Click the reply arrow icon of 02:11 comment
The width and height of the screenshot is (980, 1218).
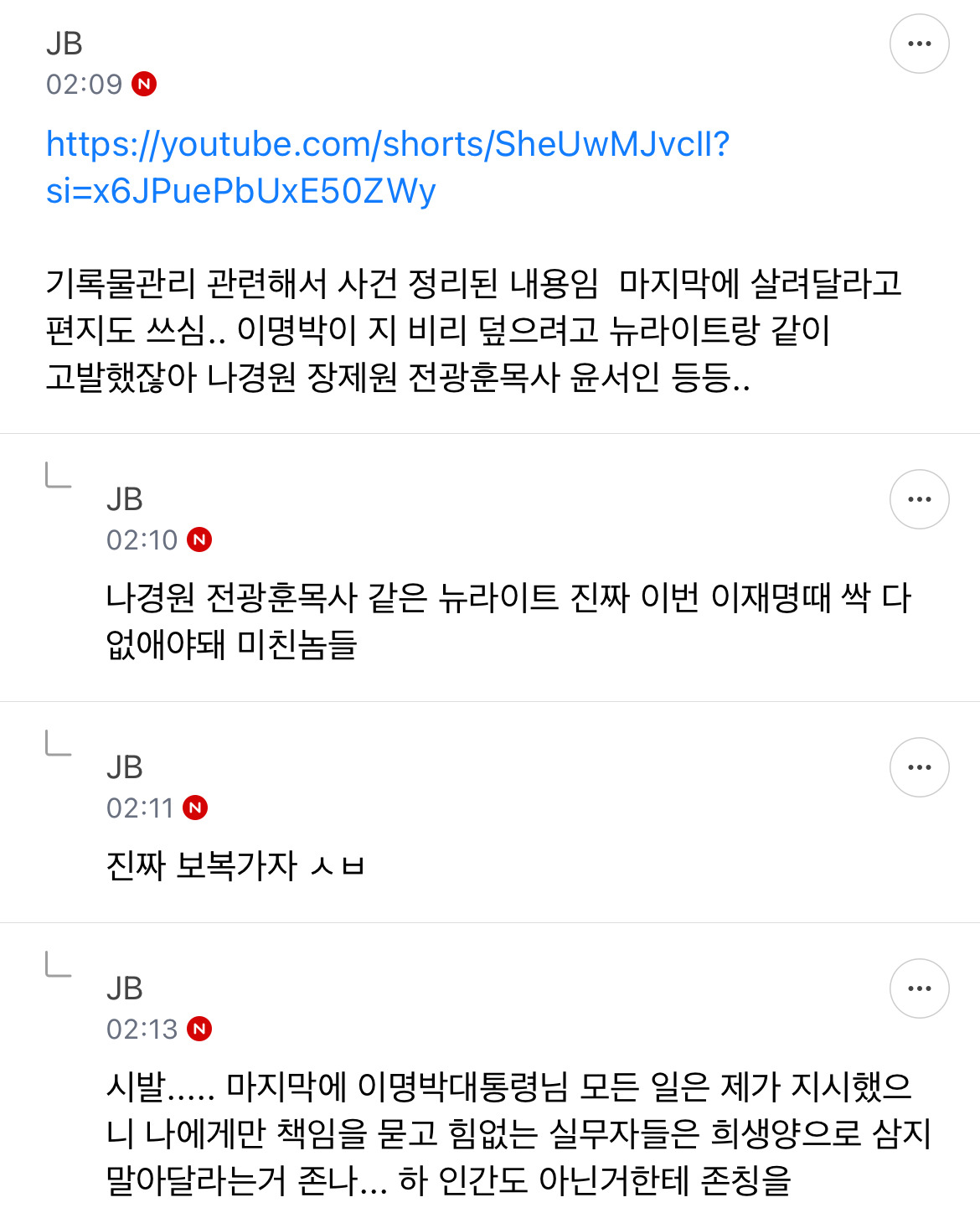click(58, 743)
